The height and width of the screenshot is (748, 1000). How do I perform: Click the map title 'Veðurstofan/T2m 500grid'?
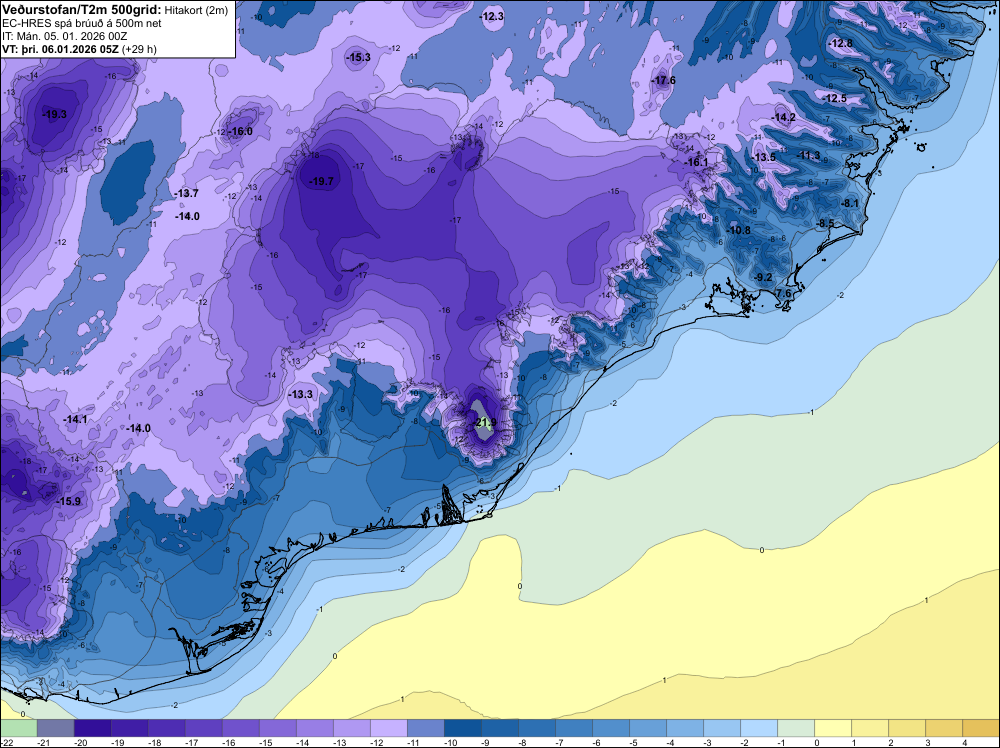click(x=82, y=10)
